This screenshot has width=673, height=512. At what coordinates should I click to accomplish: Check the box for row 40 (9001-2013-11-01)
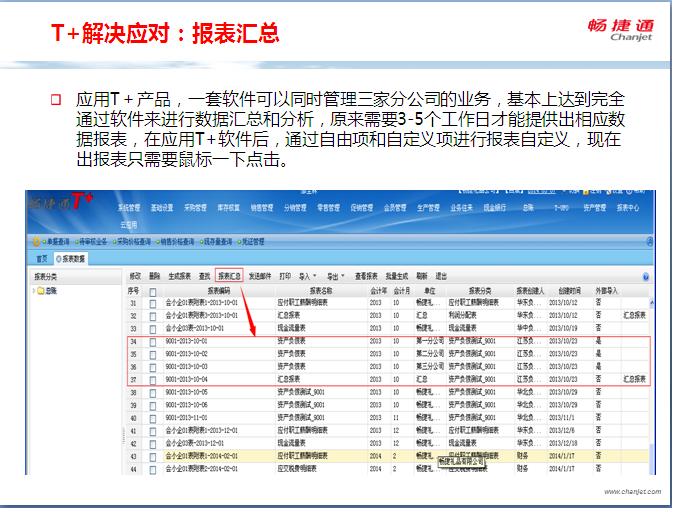(x=152, y=418)
